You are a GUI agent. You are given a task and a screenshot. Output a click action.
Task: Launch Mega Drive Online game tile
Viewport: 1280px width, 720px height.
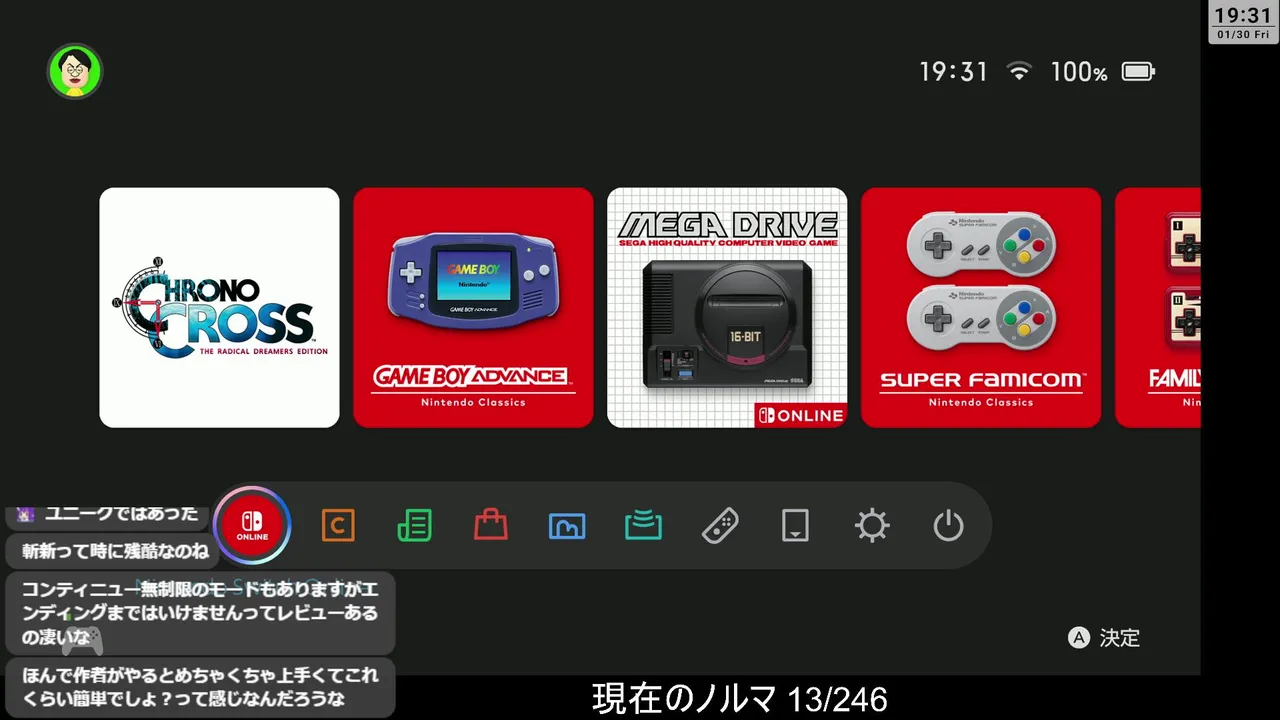[x=727, y=308]
